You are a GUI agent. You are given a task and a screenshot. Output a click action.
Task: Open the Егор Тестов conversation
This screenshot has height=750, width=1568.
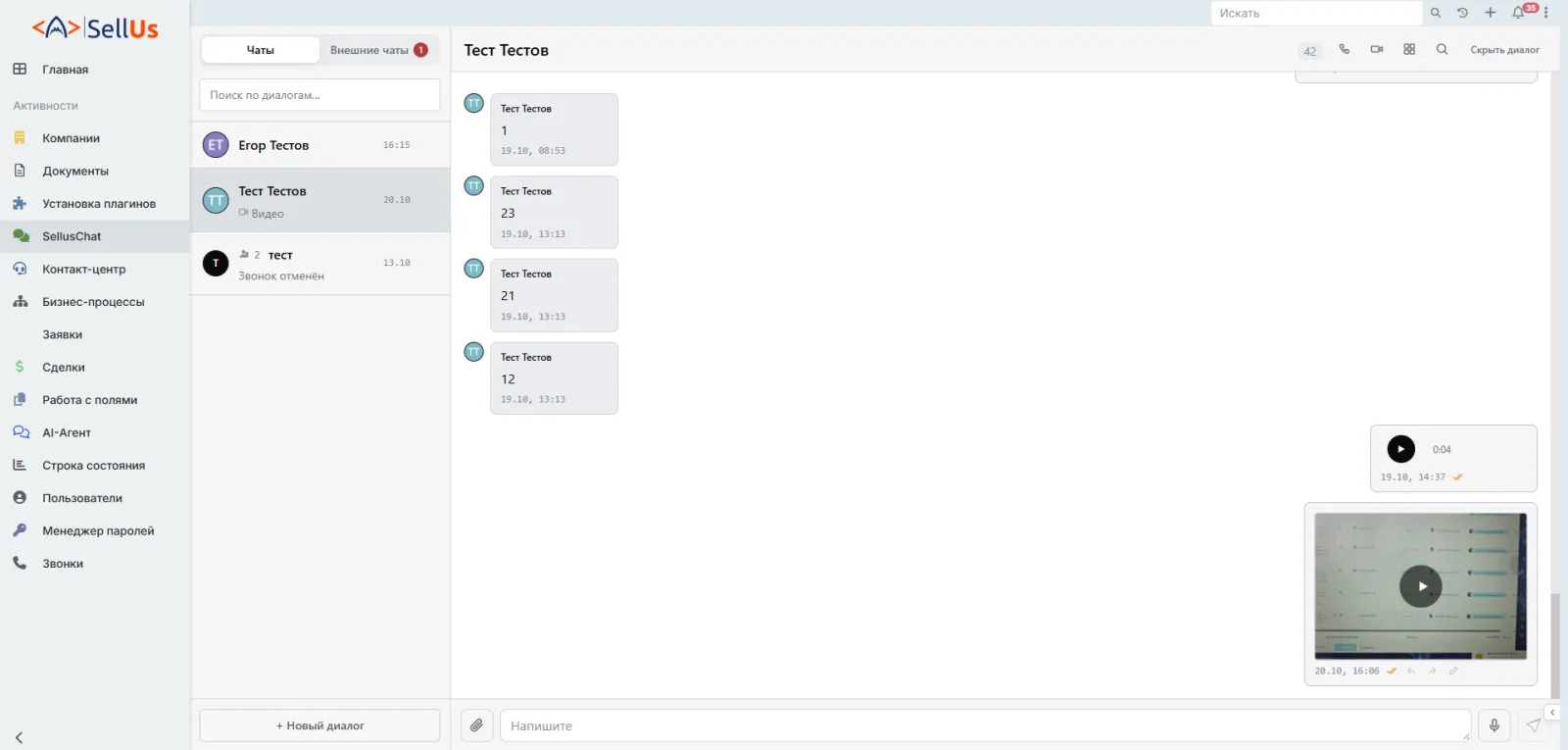[x=319, y=145]
